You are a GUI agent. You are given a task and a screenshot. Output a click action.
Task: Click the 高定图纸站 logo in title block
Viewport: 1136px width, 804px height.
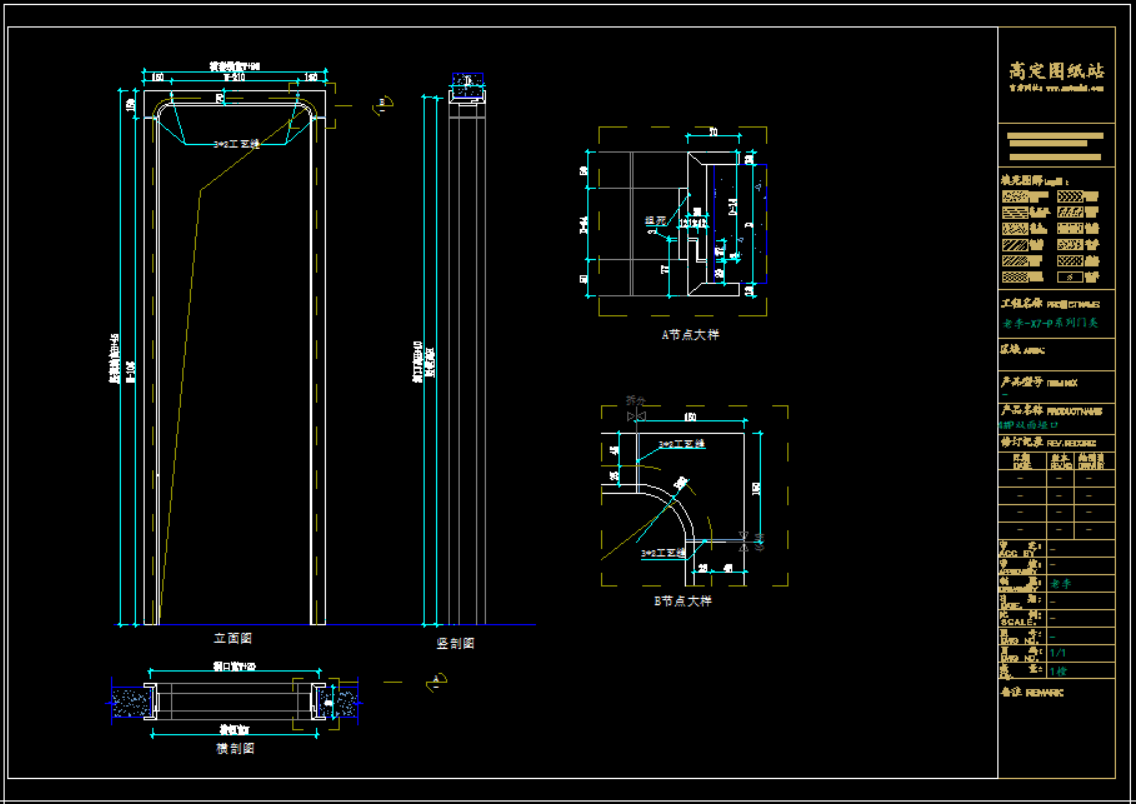coord(1056,71)
